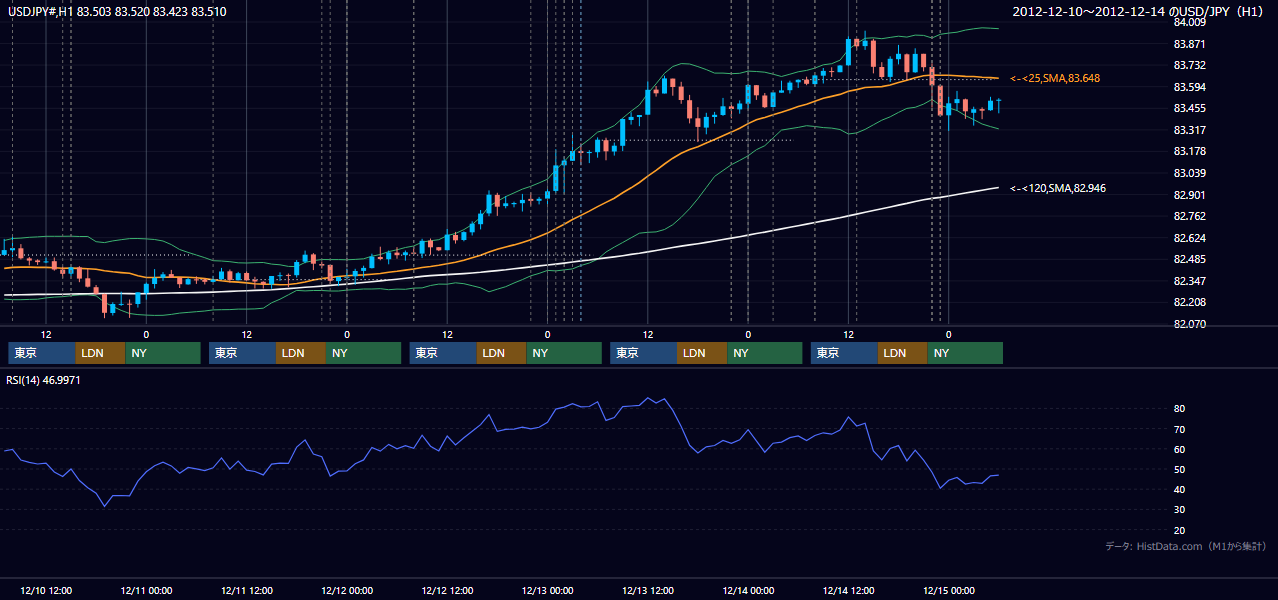This screenshot has height=600, width=1278.
Task: Click the 83.732 price axis label
Action: coord(1190,66)
